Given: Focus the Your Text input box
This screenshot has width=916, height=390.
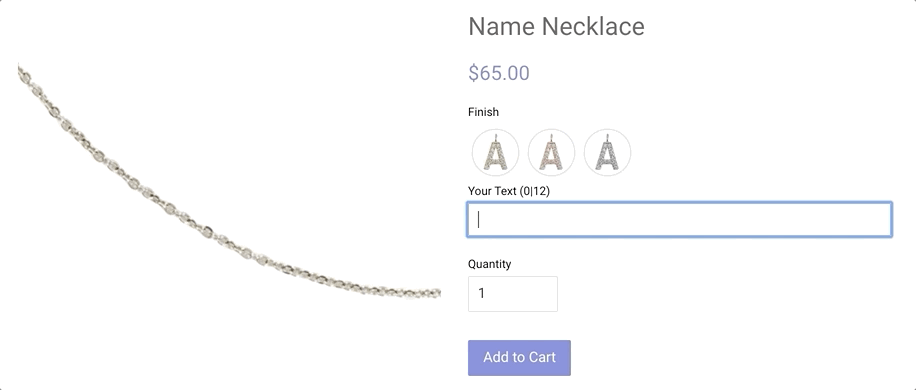Looking at the screenshot, I should click(679, 220).
